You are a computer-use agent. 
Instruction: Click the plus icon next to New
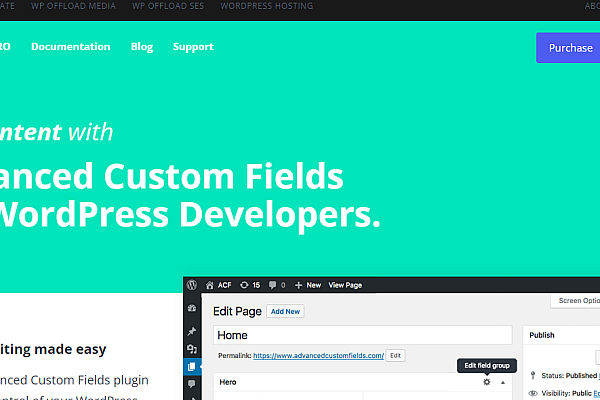[298, 285]
